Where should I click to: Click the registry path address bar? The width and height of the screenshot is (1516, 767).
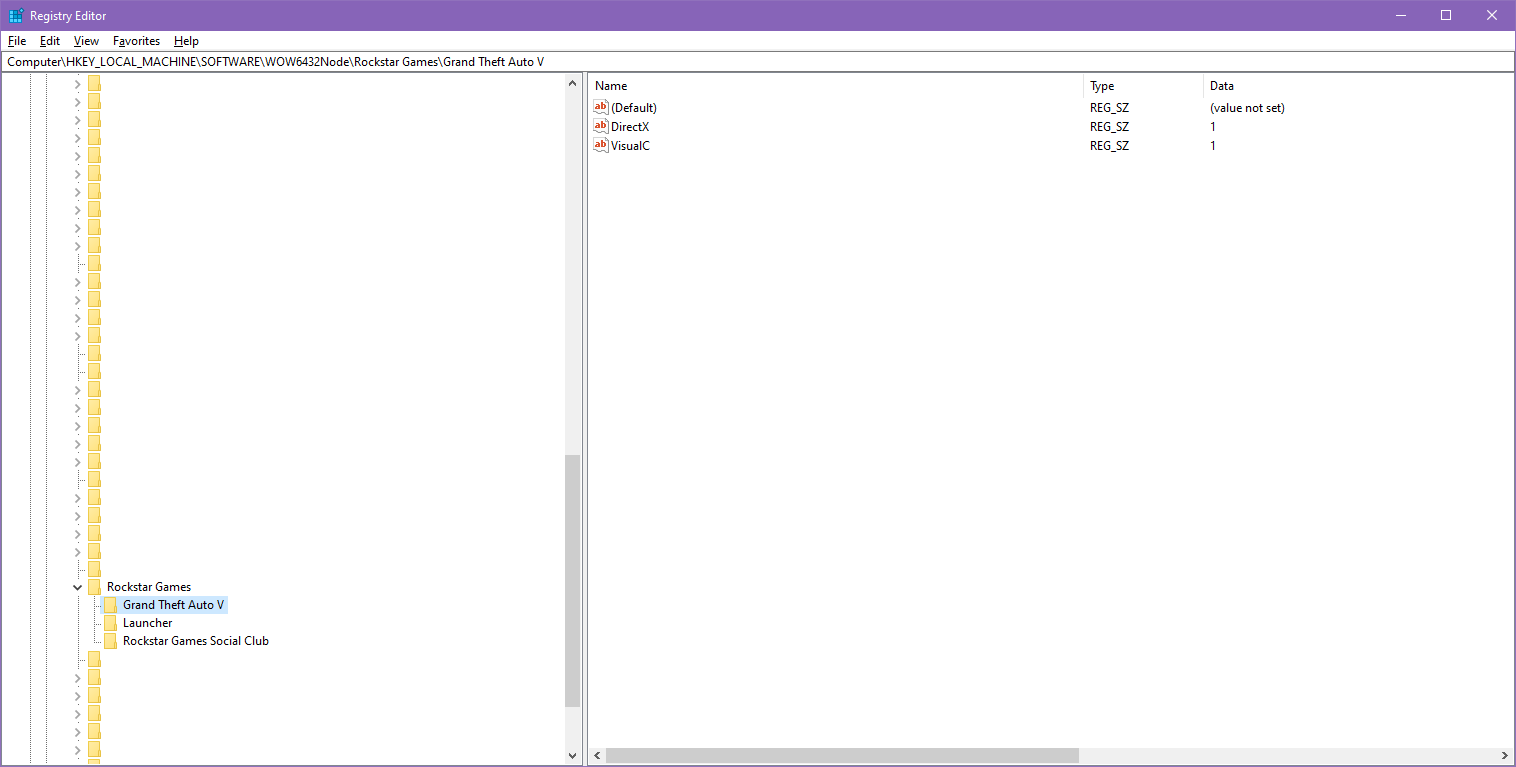click(758, 62)
